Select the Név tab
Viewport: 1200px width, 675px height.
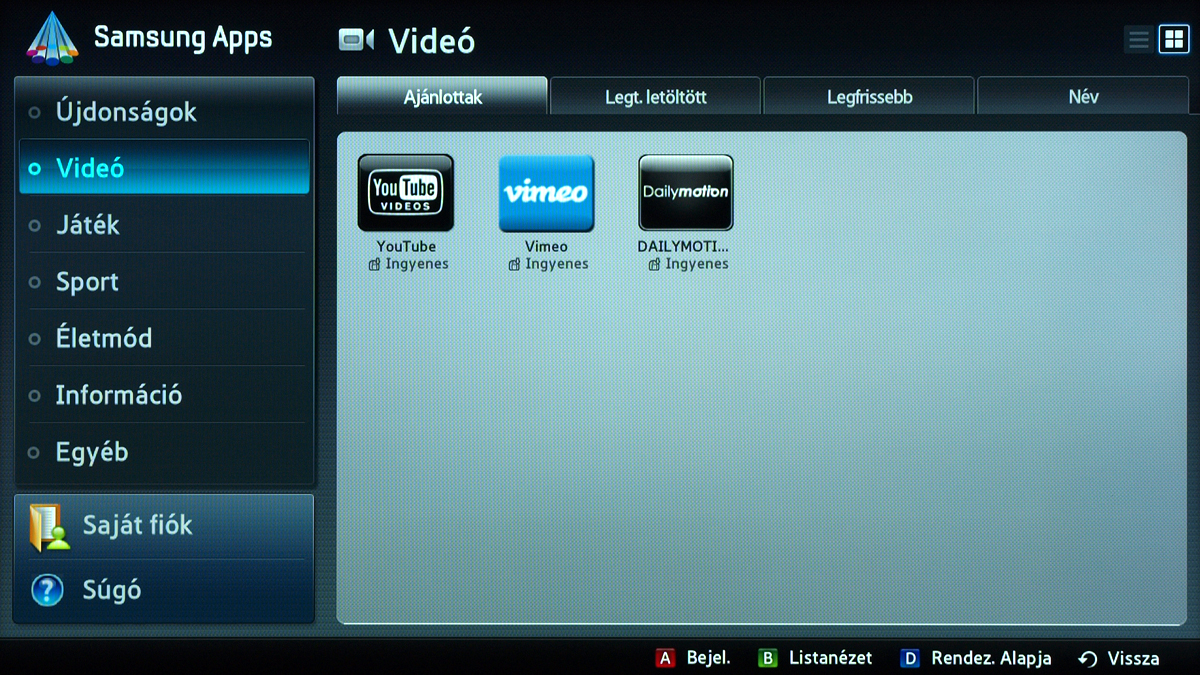pos(1083,97)
